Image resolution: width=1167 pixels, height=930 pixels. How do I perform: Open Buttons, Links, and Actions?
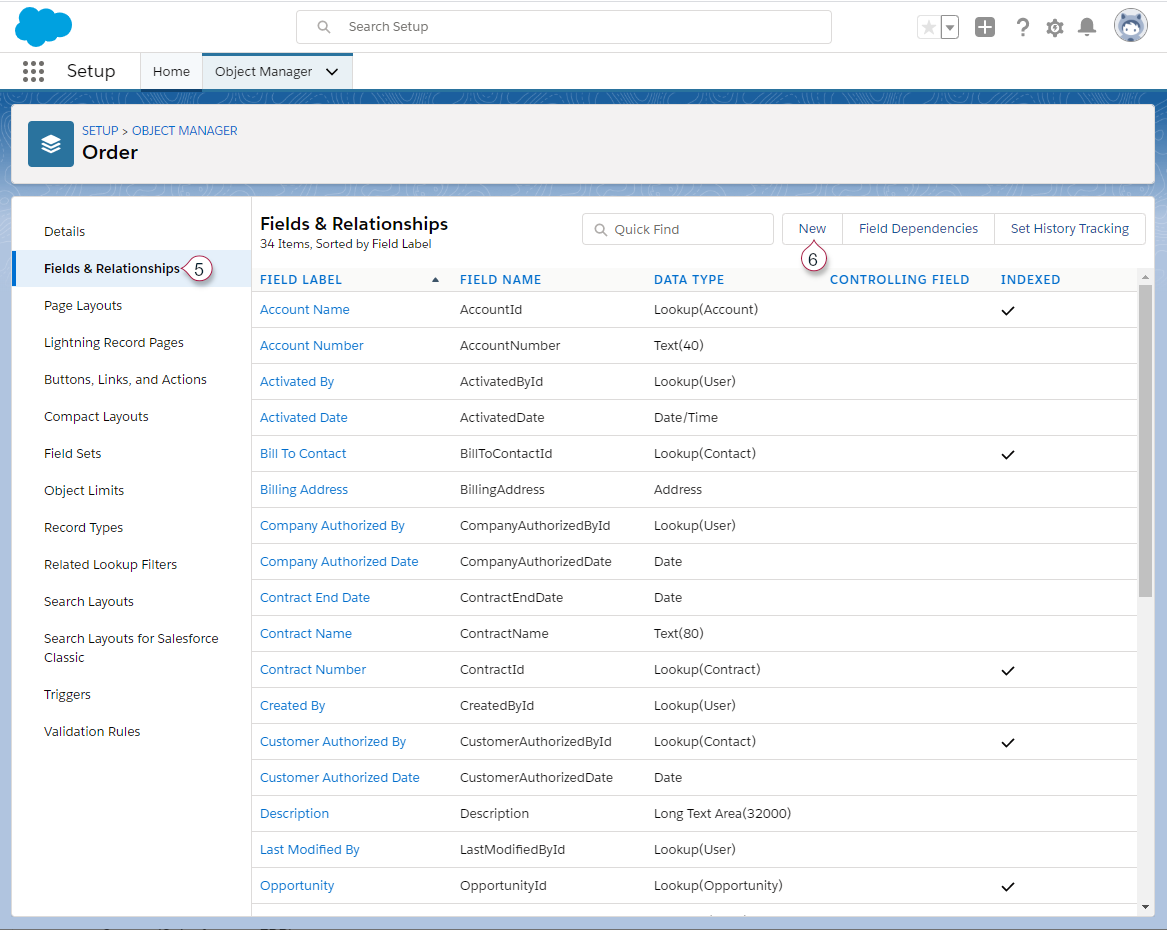coord(125,379)
